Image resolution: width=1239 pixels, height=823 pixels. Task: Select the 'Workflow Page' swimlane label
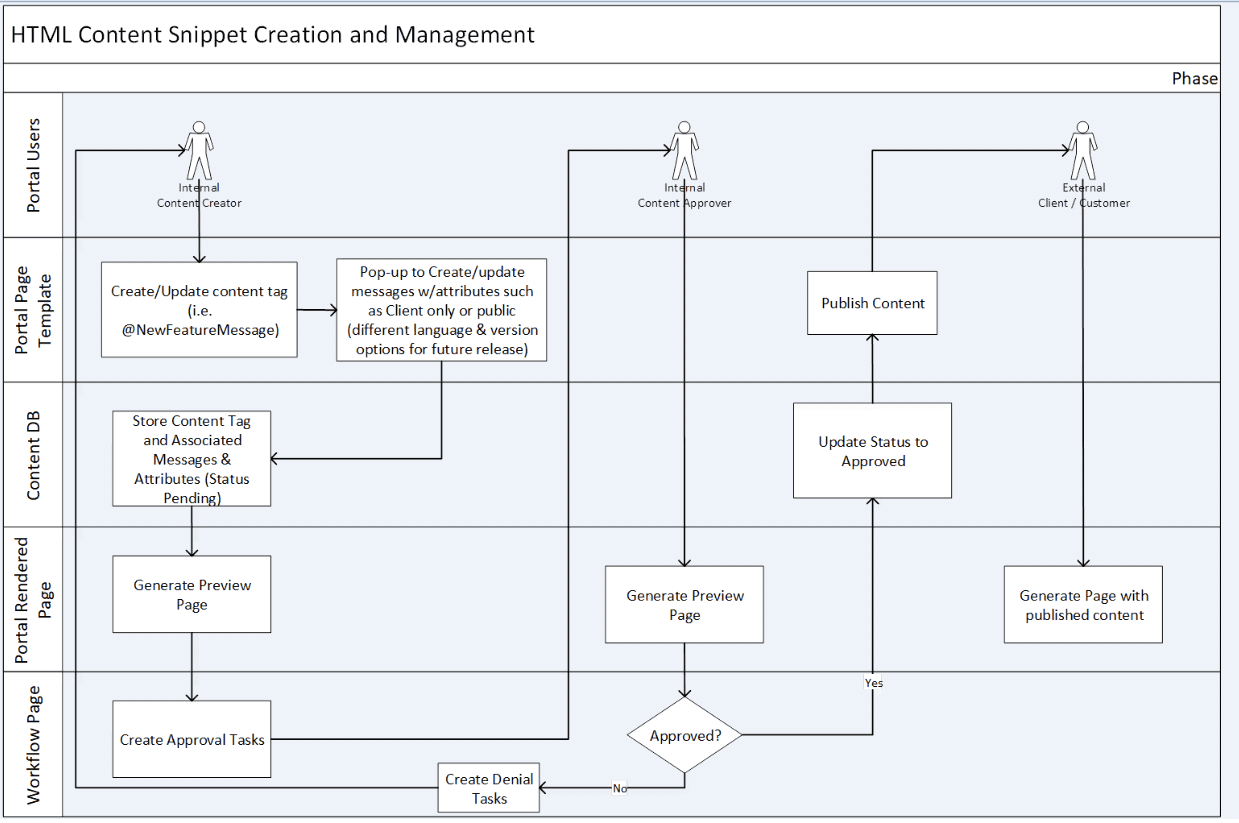34,744
